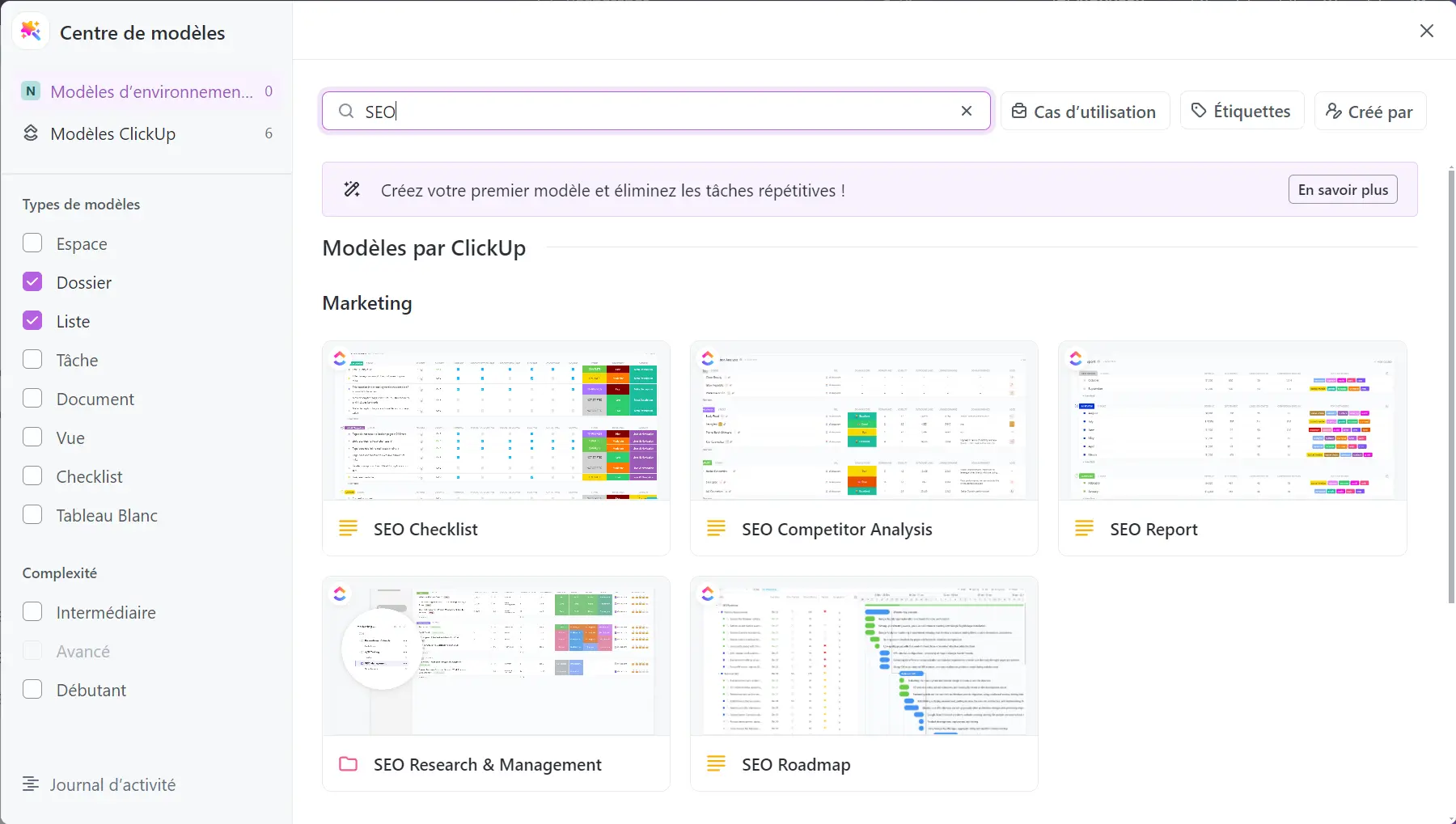Screen dimensions: 1456x824
Task: Click the N workspace avatar icon
Action: [x=31, y=91]
